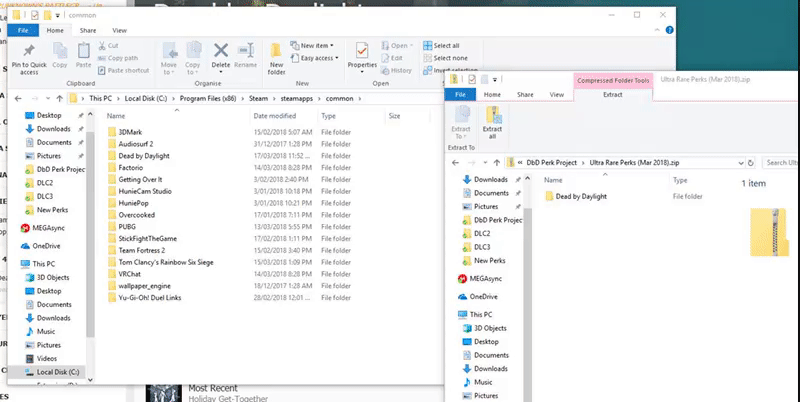Screen dimensions: 800x402
Task: Click Extract To in the zip window
Action: pyautogui.click(x=461, y=123)
